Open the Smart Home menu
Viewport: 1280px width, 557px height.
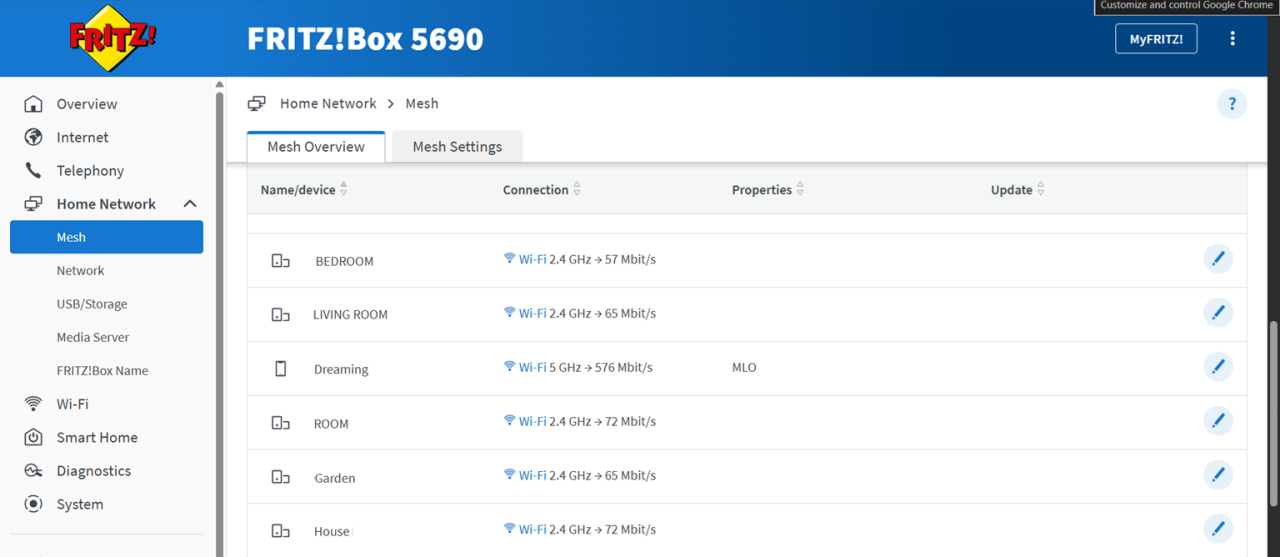point(97,438)
